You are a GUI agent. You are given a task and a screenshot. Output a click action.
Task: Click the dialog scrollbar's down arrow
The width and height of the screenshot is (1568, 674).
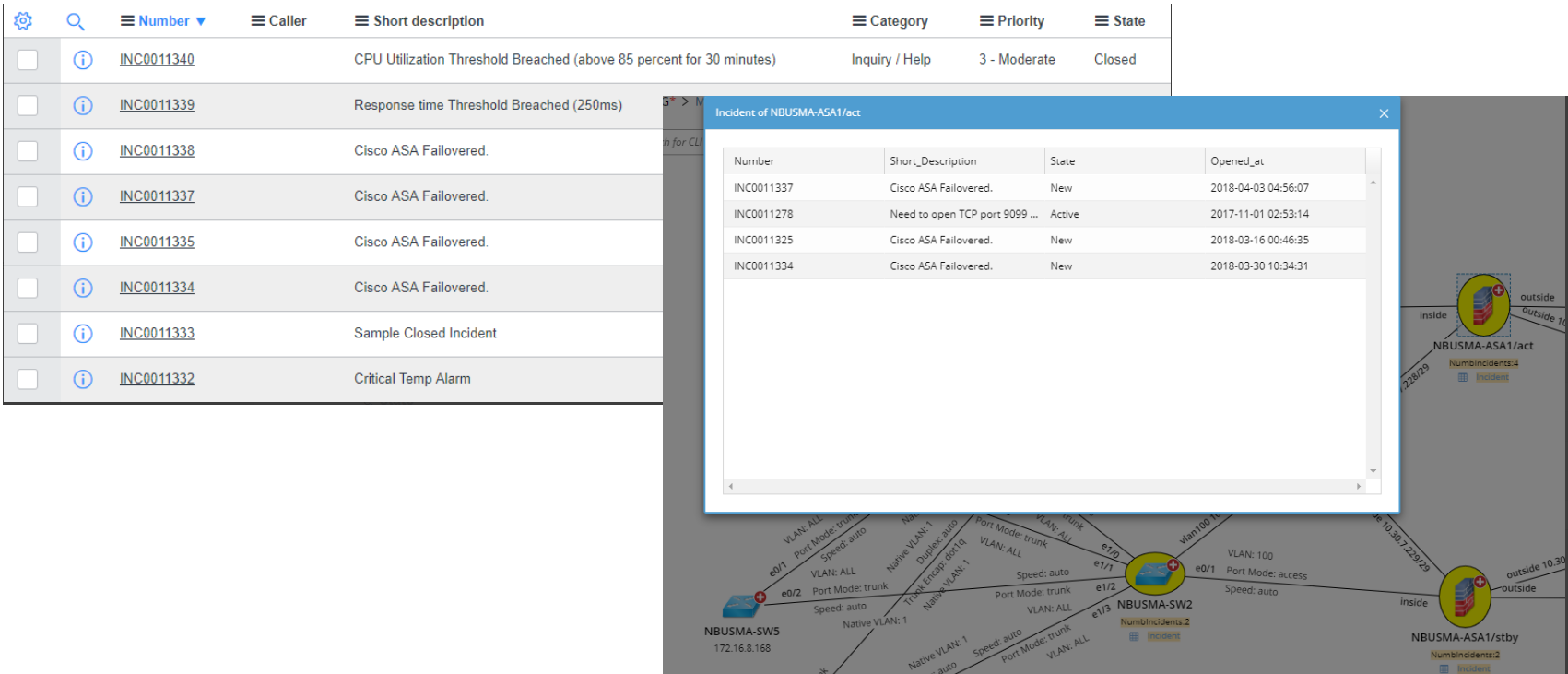tap(1373, 471)
